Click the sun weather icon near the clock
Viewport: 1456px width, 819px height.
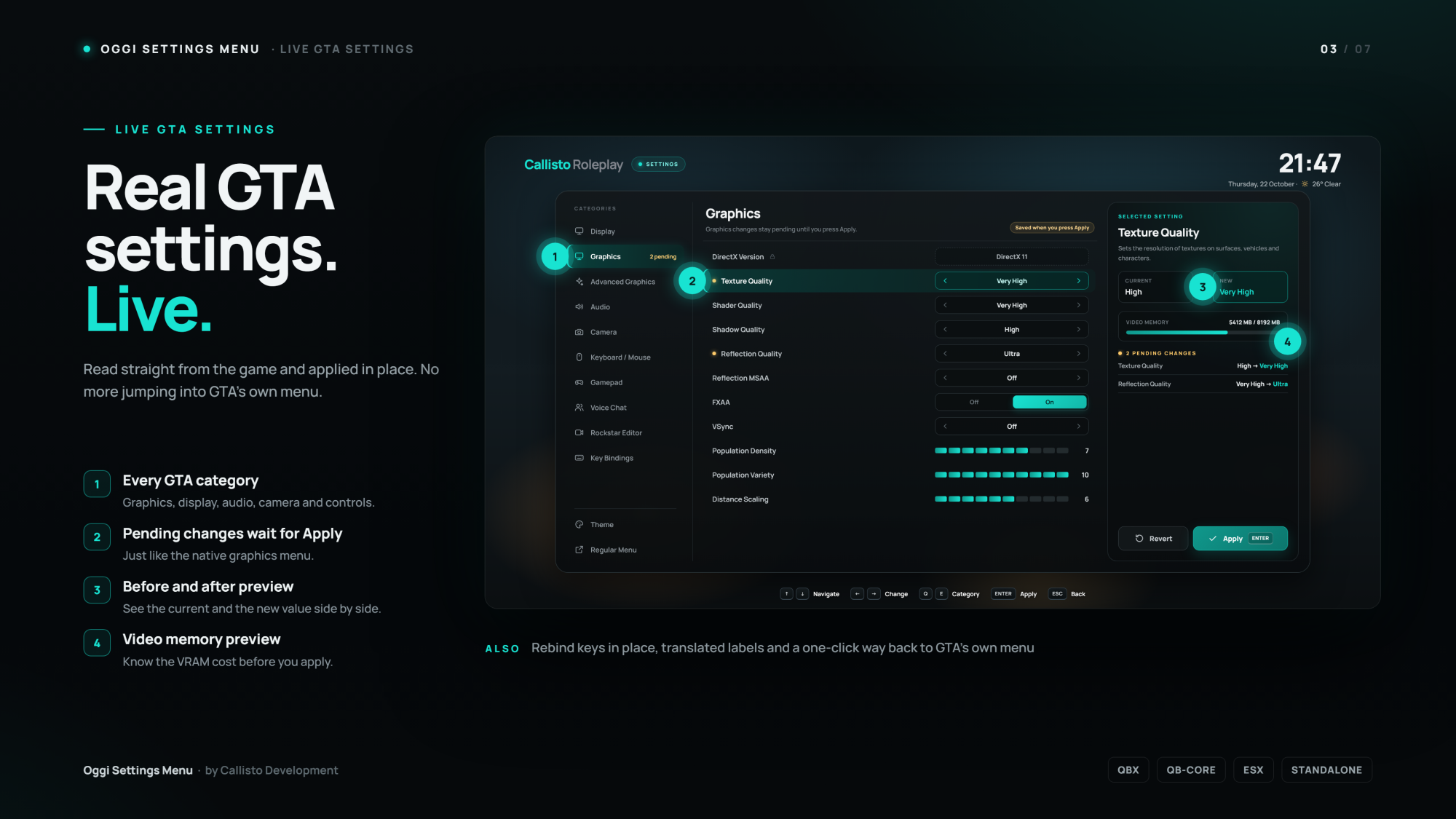[1305, 184]
